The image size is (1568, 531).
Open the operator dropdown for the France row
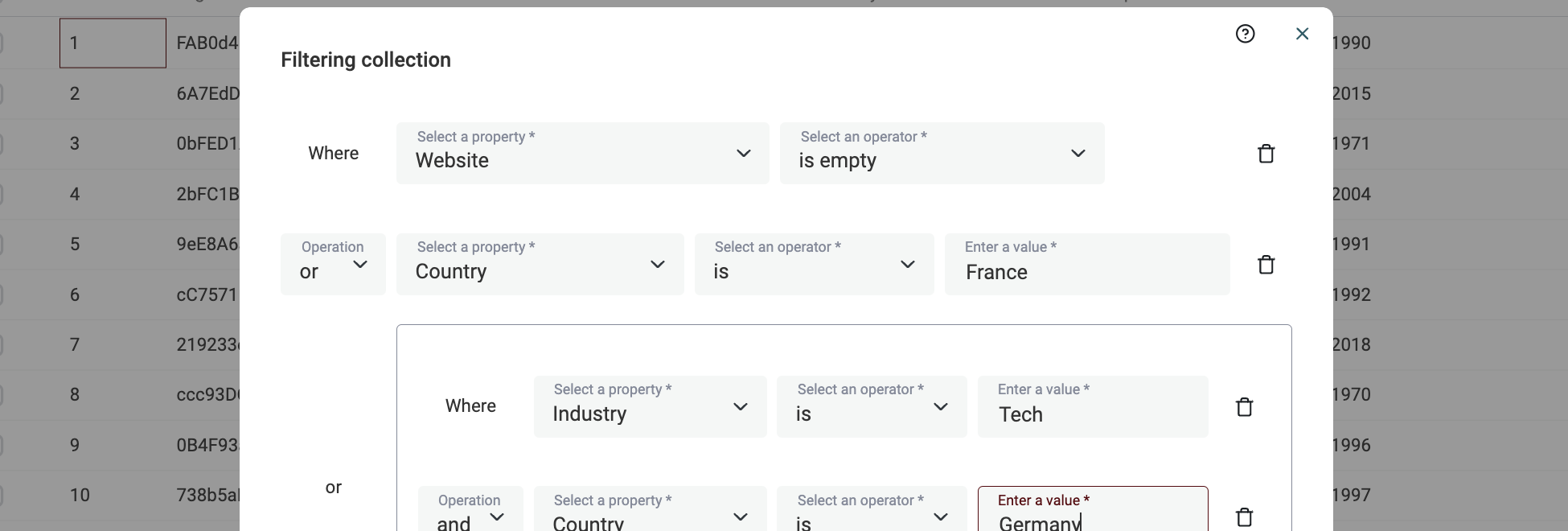[814, 265]
